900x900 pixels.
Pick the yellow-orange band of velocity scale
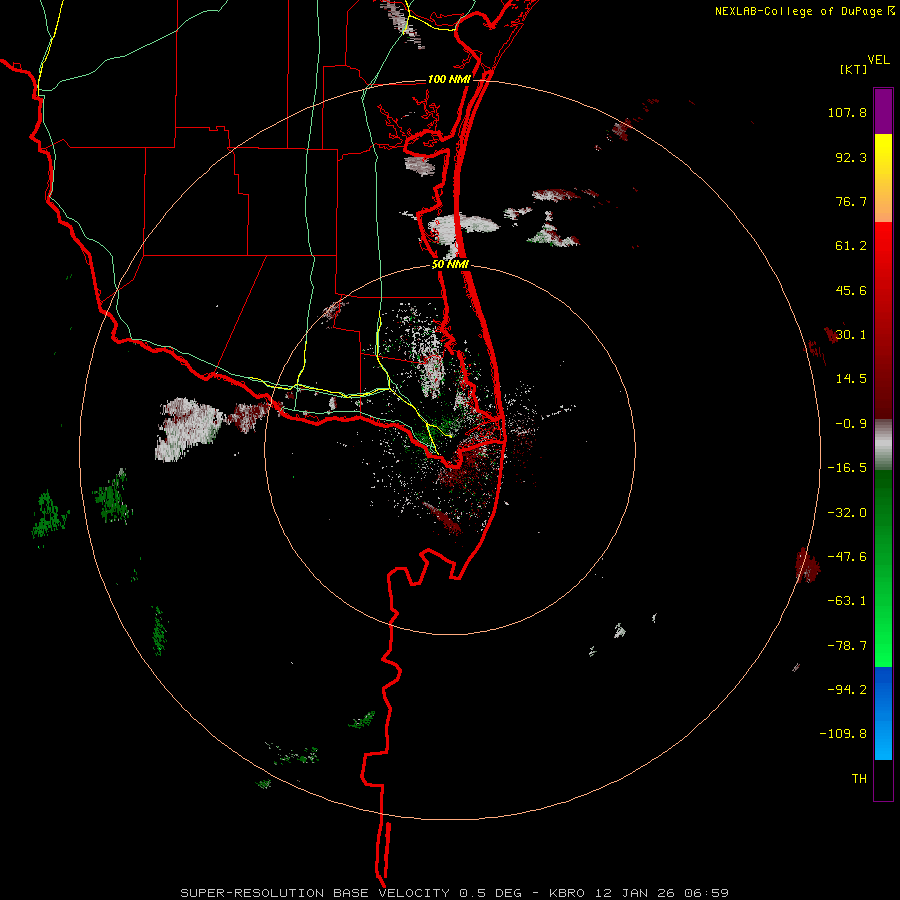click(883, 178)
